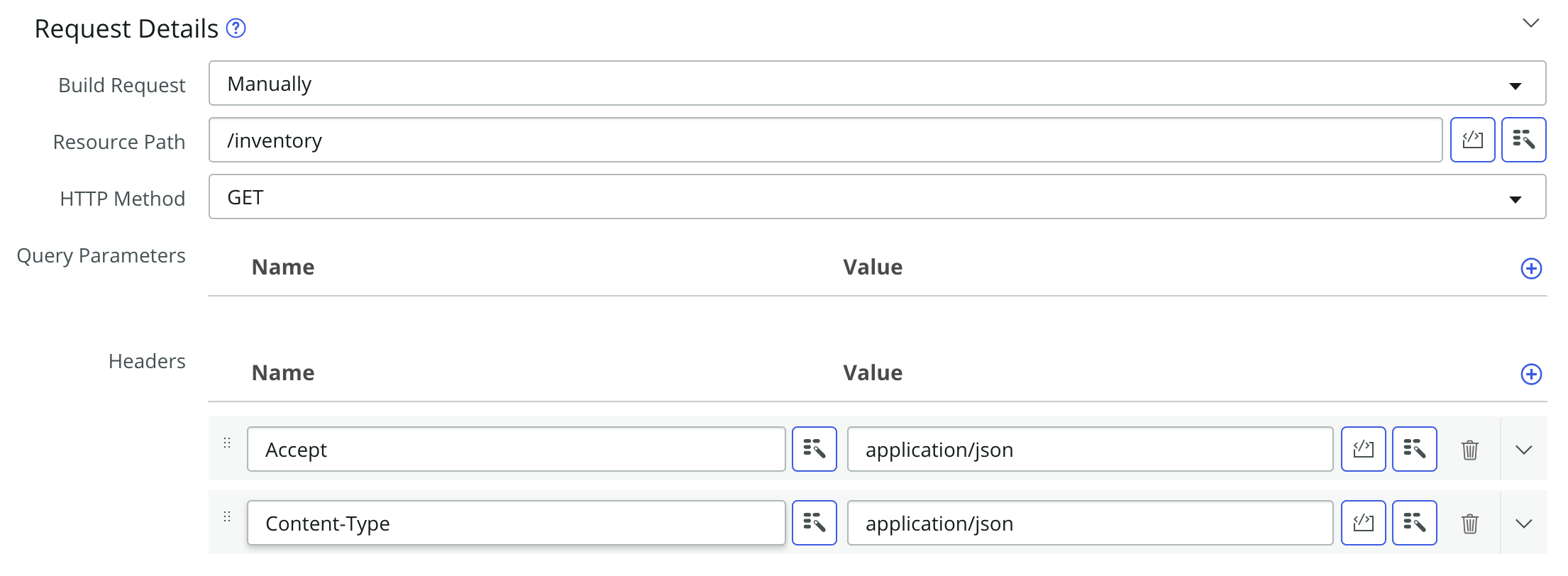Viewport: 1568px width, 576px height.
Task: Click the Accept header name field
Action: [517, 450]
